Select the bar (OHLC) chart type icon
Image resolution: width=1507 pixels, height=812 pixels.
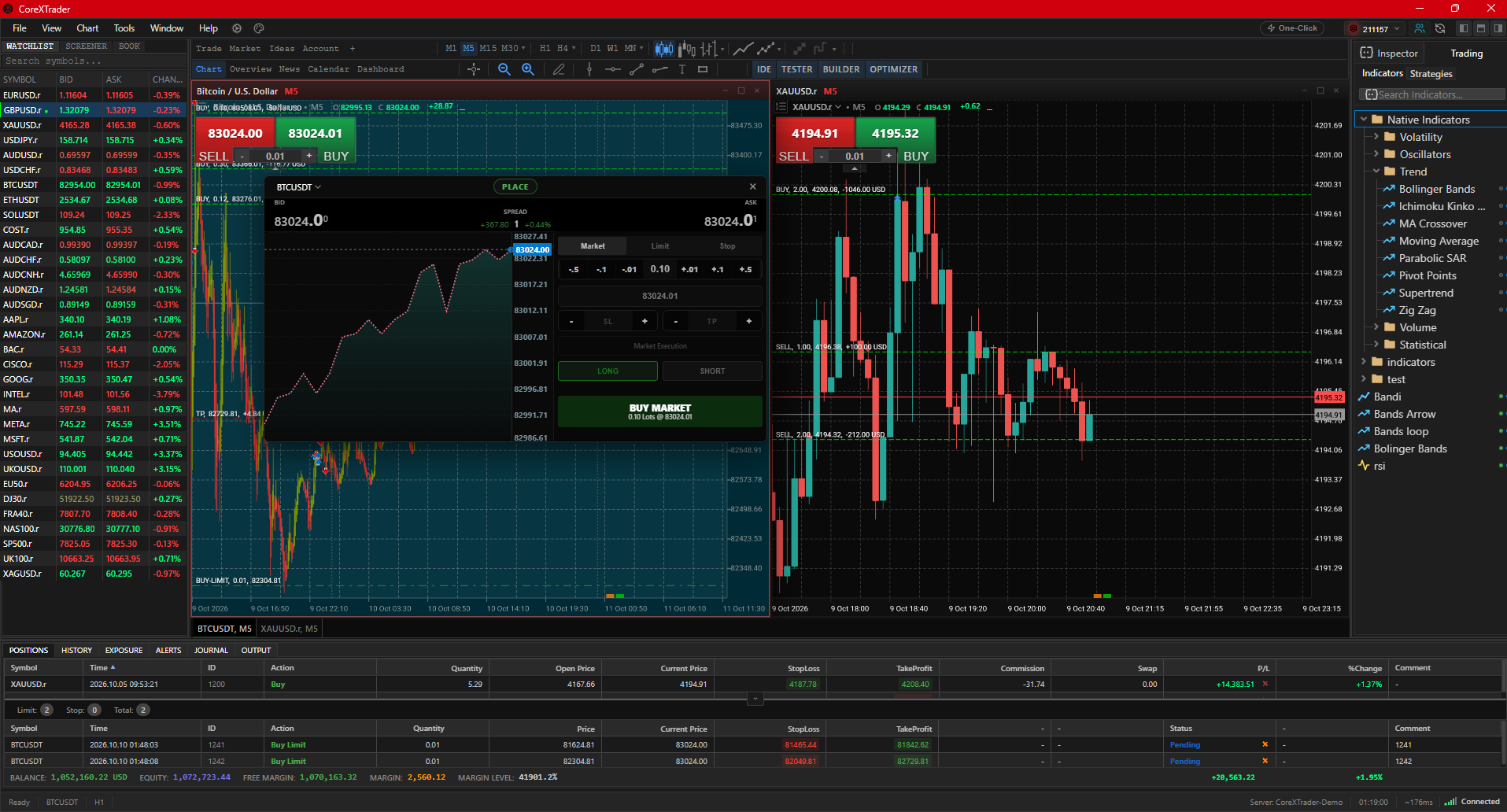(x=709, y=49)
